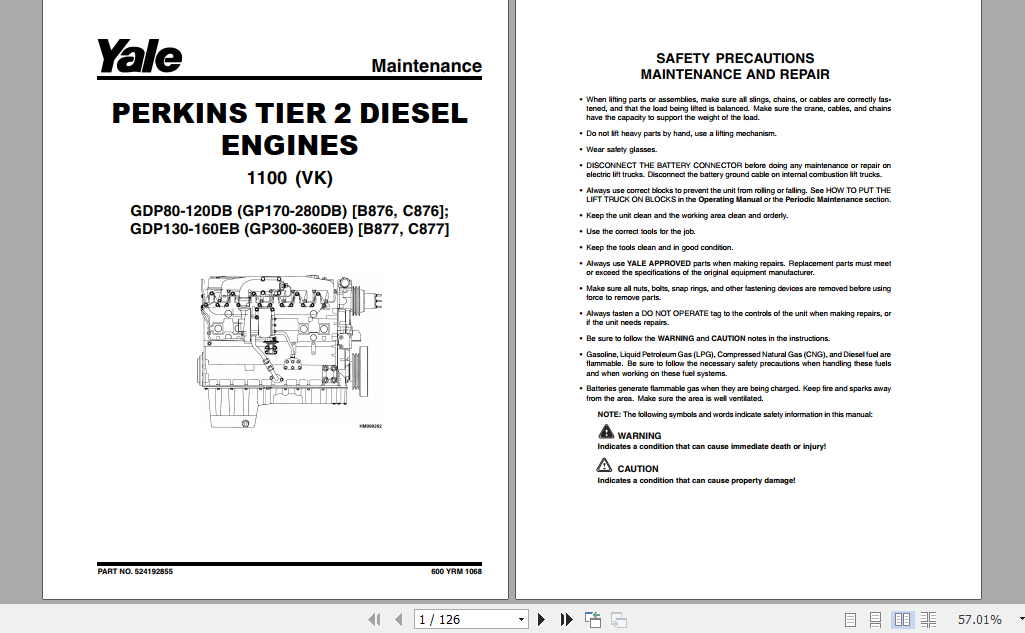The image size is (1025, 633).
Task: Enable continuous scrolling page layout
Action: click(877, 618)
